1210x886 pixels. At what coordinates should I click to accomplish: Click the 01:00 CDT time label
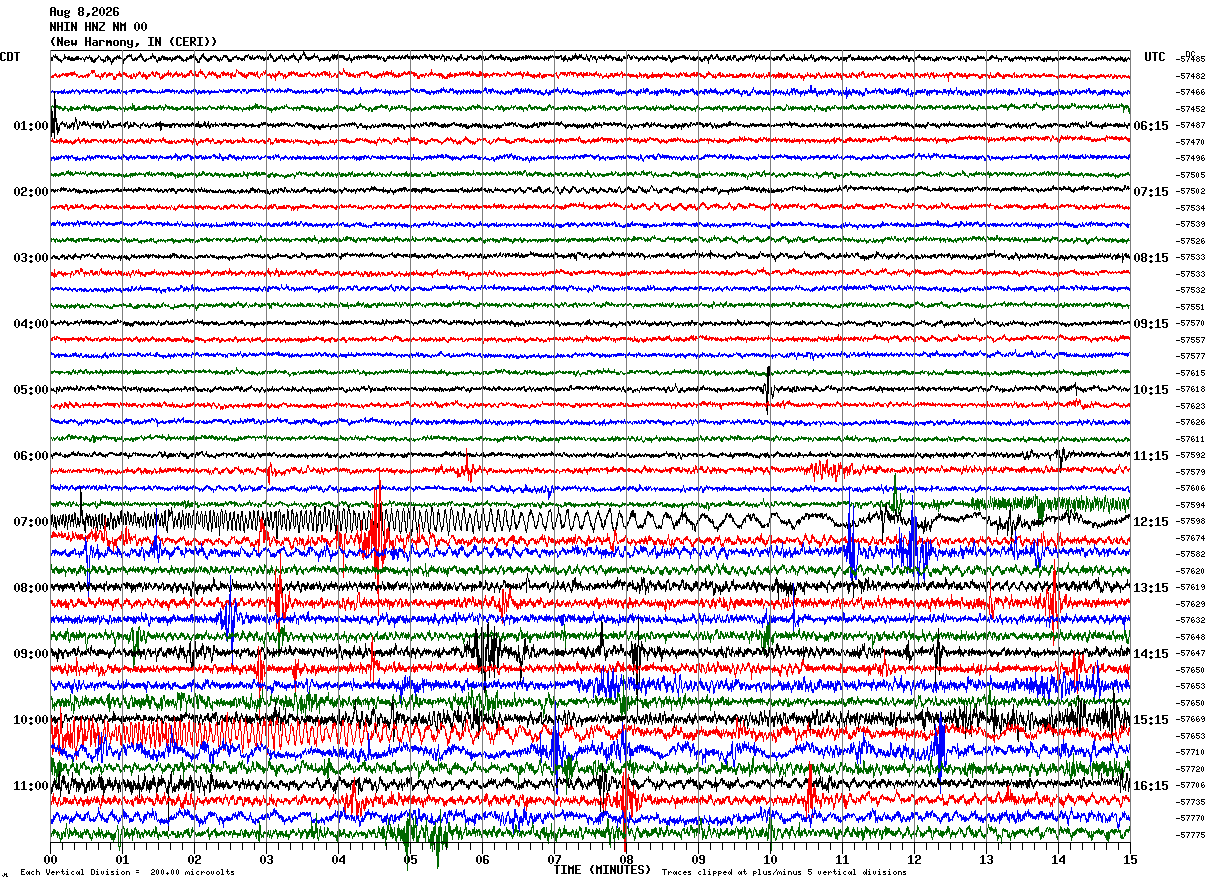[30, 126]
